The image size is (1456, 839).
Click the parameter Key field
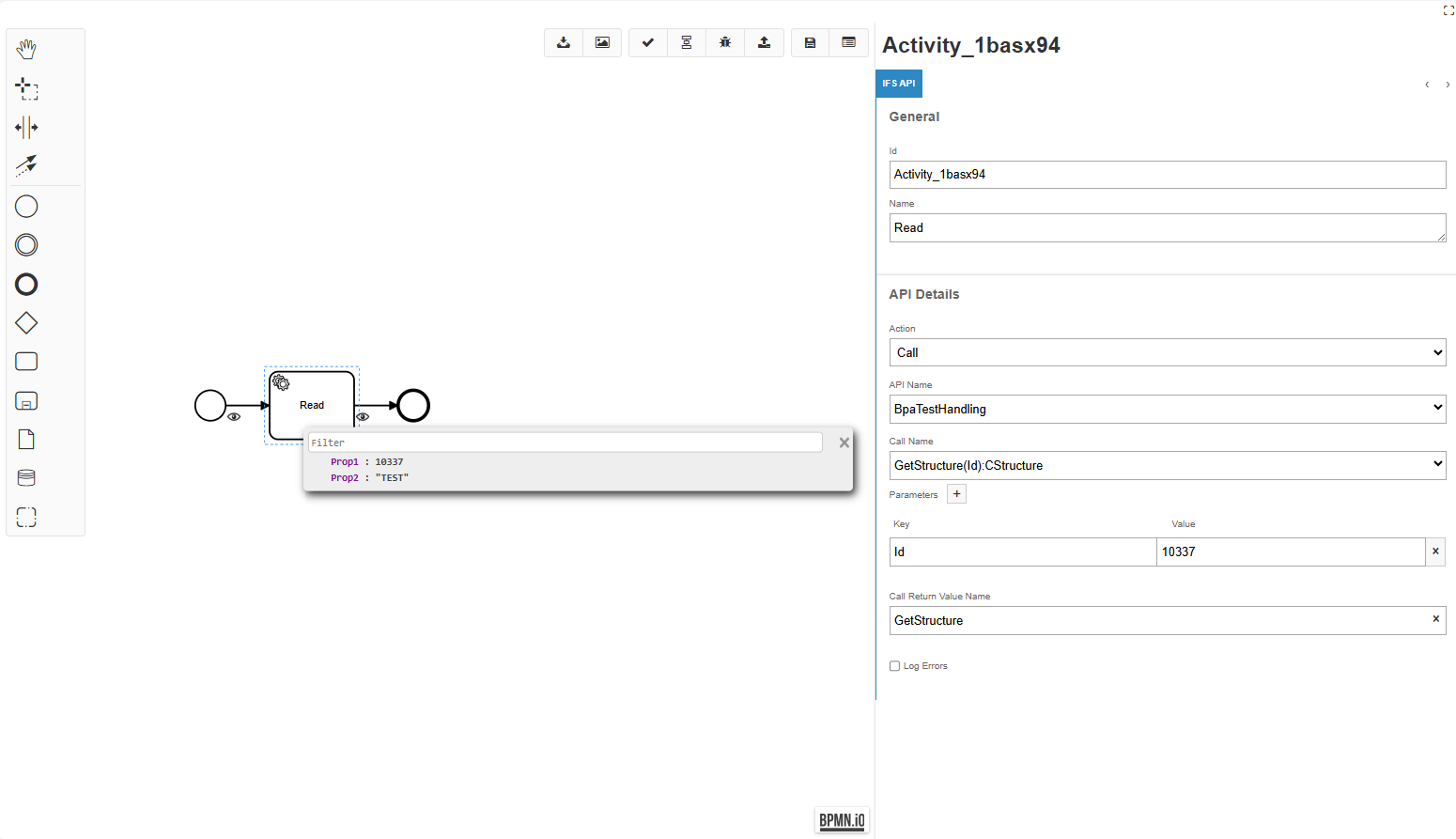pyautogui.click(x=1023, y=552)
